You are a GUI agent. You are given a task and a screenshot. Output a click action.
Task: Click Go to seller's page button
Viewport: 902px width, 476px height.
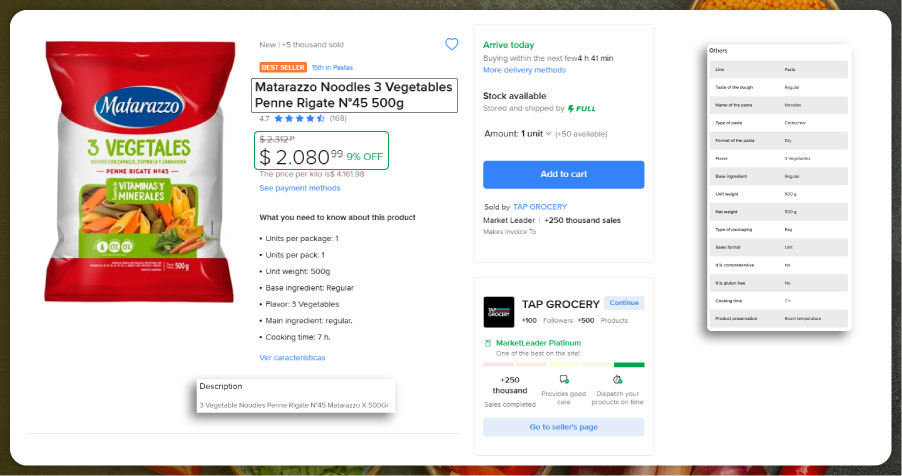coord(563,428)
